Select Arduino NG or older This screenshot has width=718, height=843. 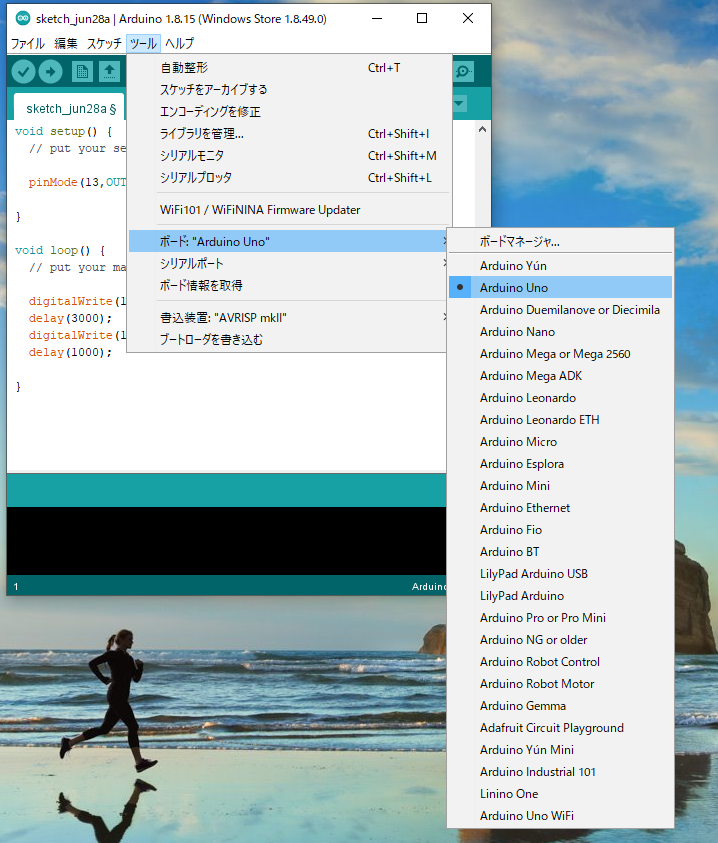point(560,640)
